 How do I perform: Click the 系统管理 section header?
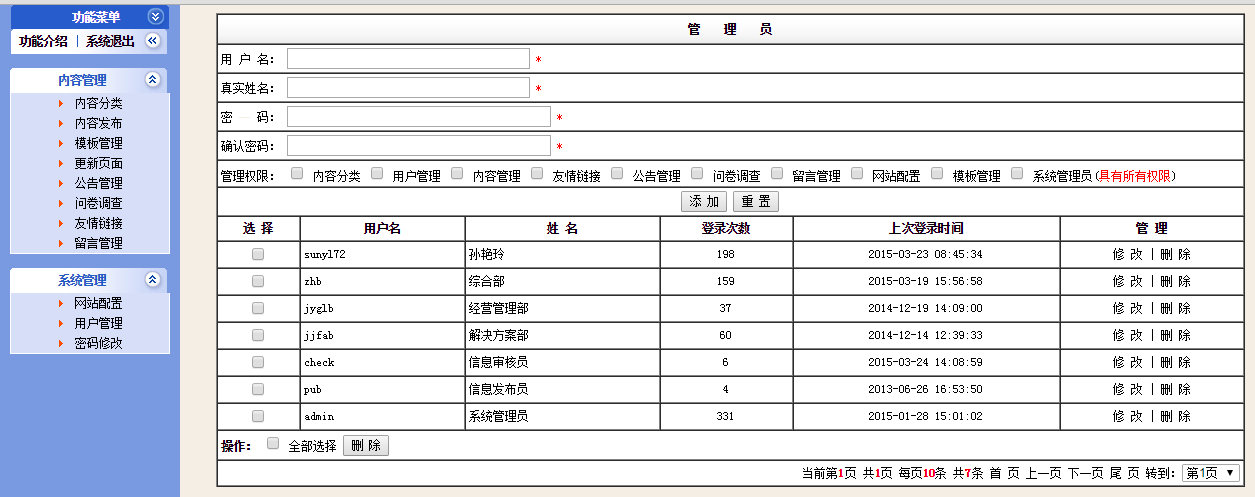(x=82, y=280)
